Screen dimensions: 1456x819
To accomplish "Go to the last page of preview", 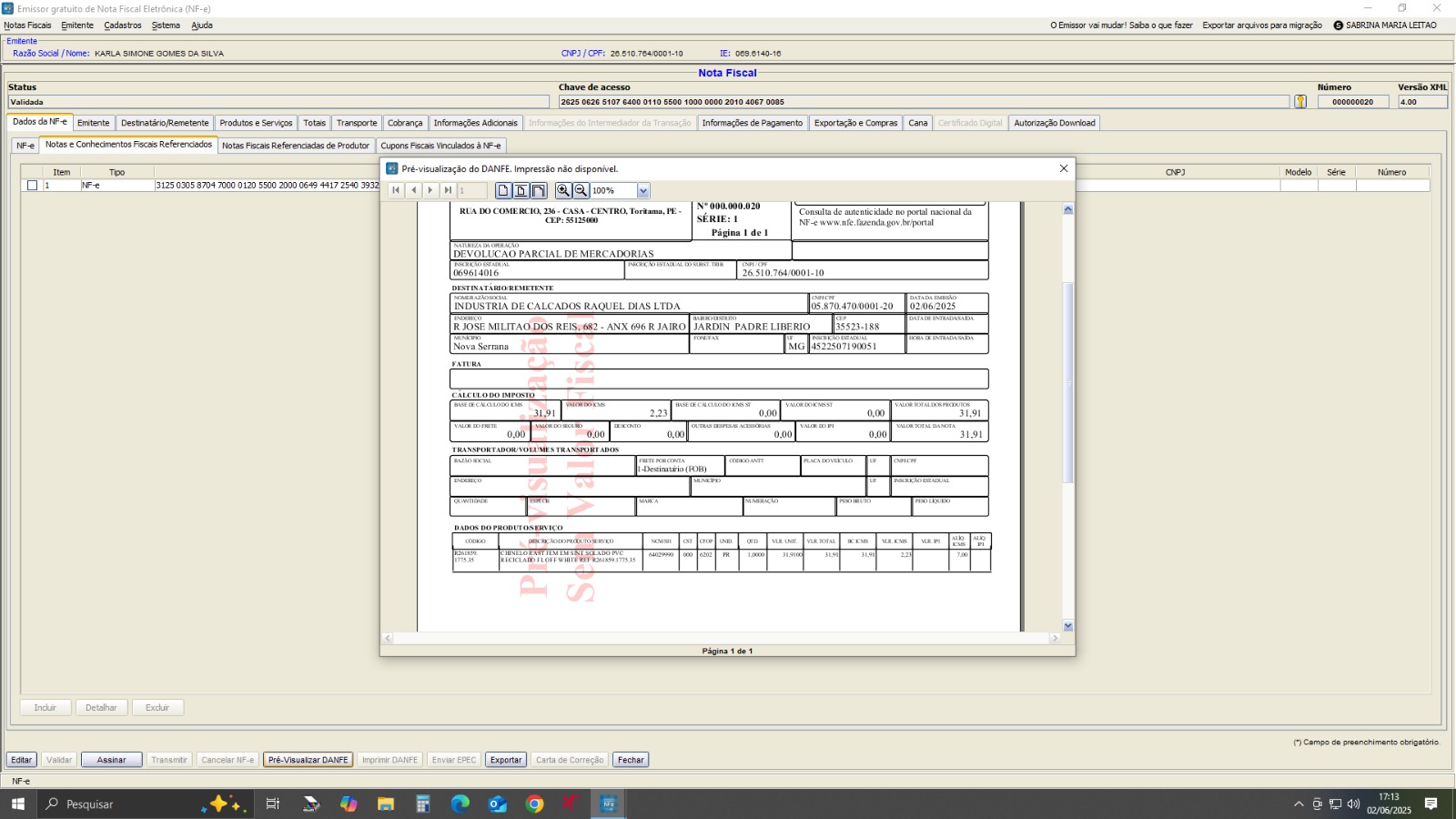I will [448, 191].
